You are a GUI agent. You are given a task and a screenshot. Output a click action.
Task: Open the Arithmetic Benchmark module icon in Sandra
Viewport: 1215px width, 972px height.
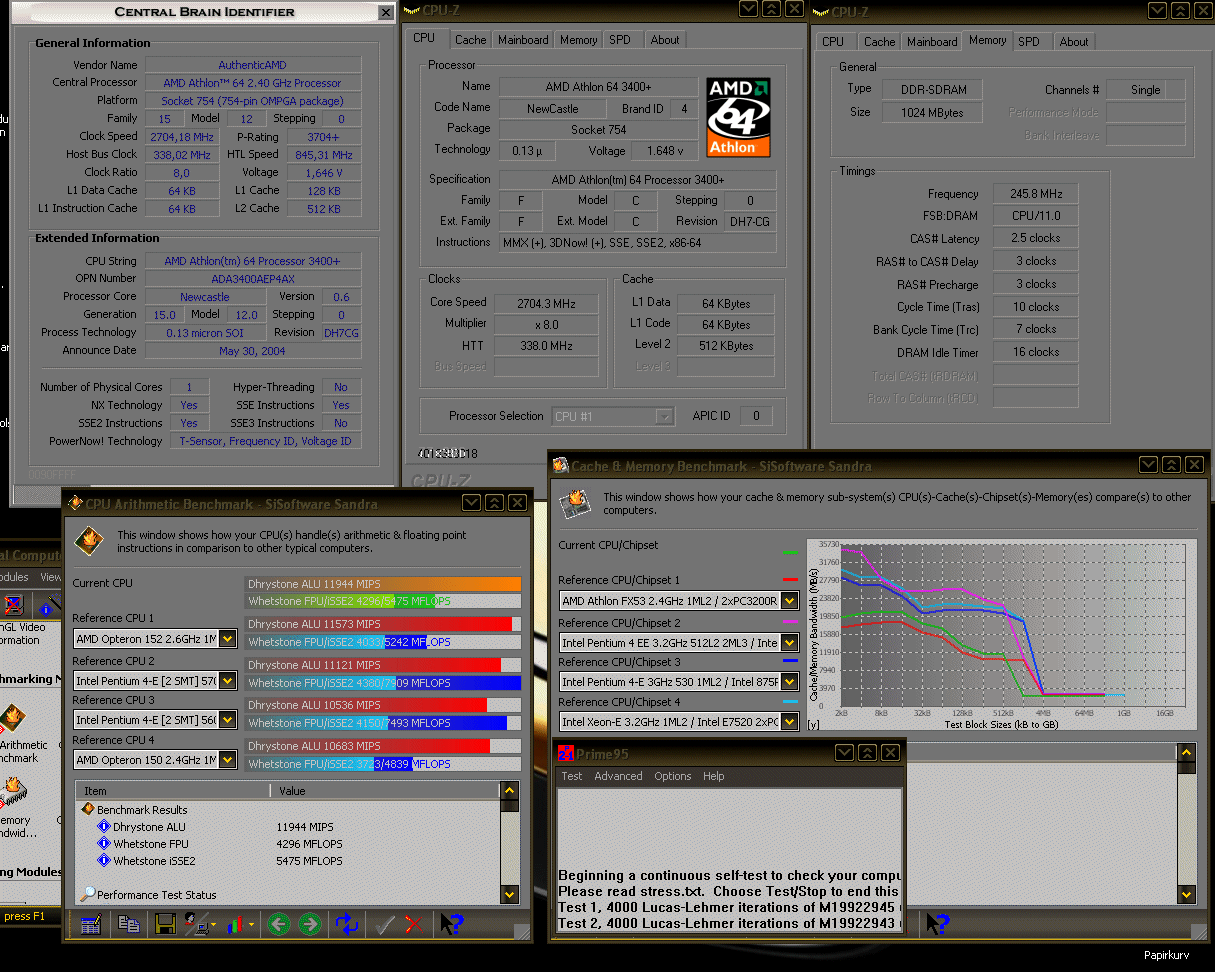[12, 720]
